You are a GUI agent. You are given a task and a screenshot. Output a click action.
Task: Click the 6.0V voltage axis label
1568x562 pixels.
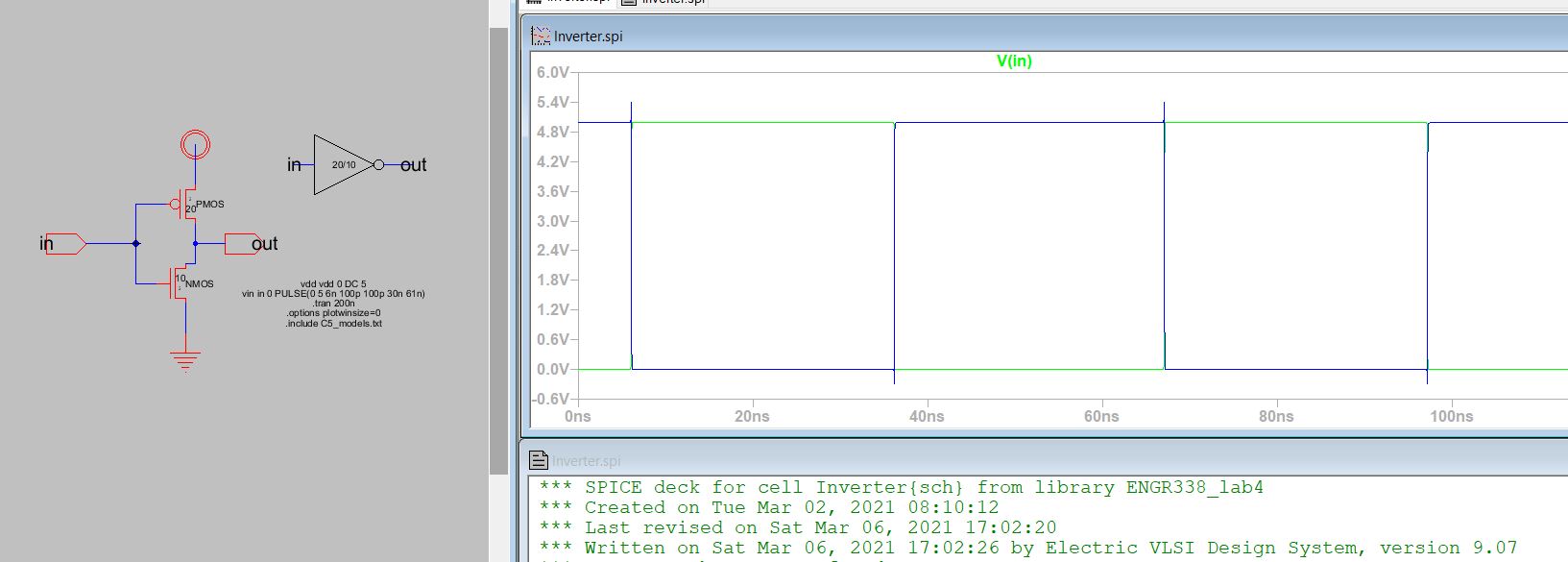(552, 73)
